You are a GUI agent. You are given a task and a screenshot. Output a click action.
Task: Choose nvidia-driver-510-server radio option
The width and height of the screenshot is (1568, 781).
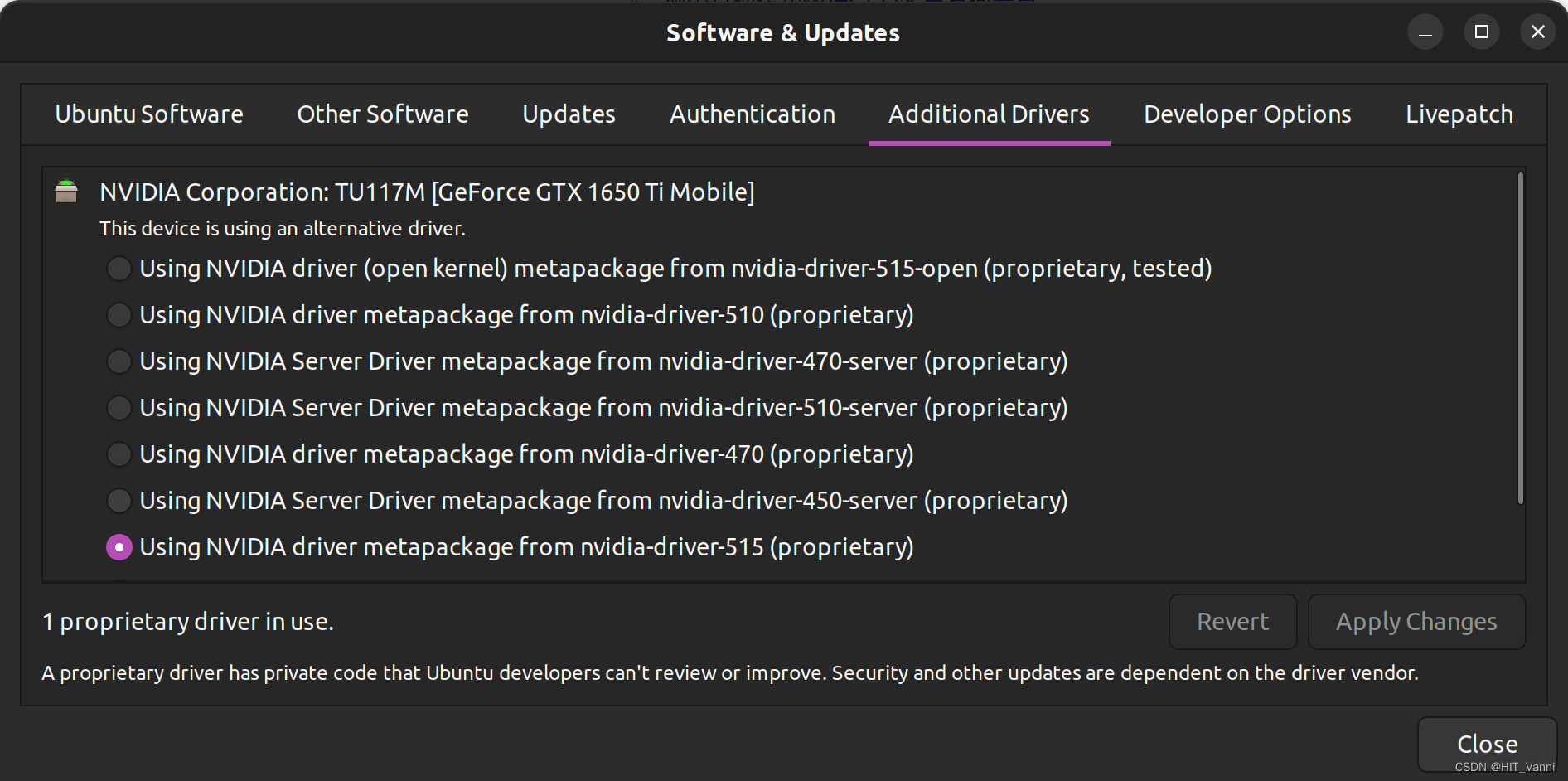point(119,408)
